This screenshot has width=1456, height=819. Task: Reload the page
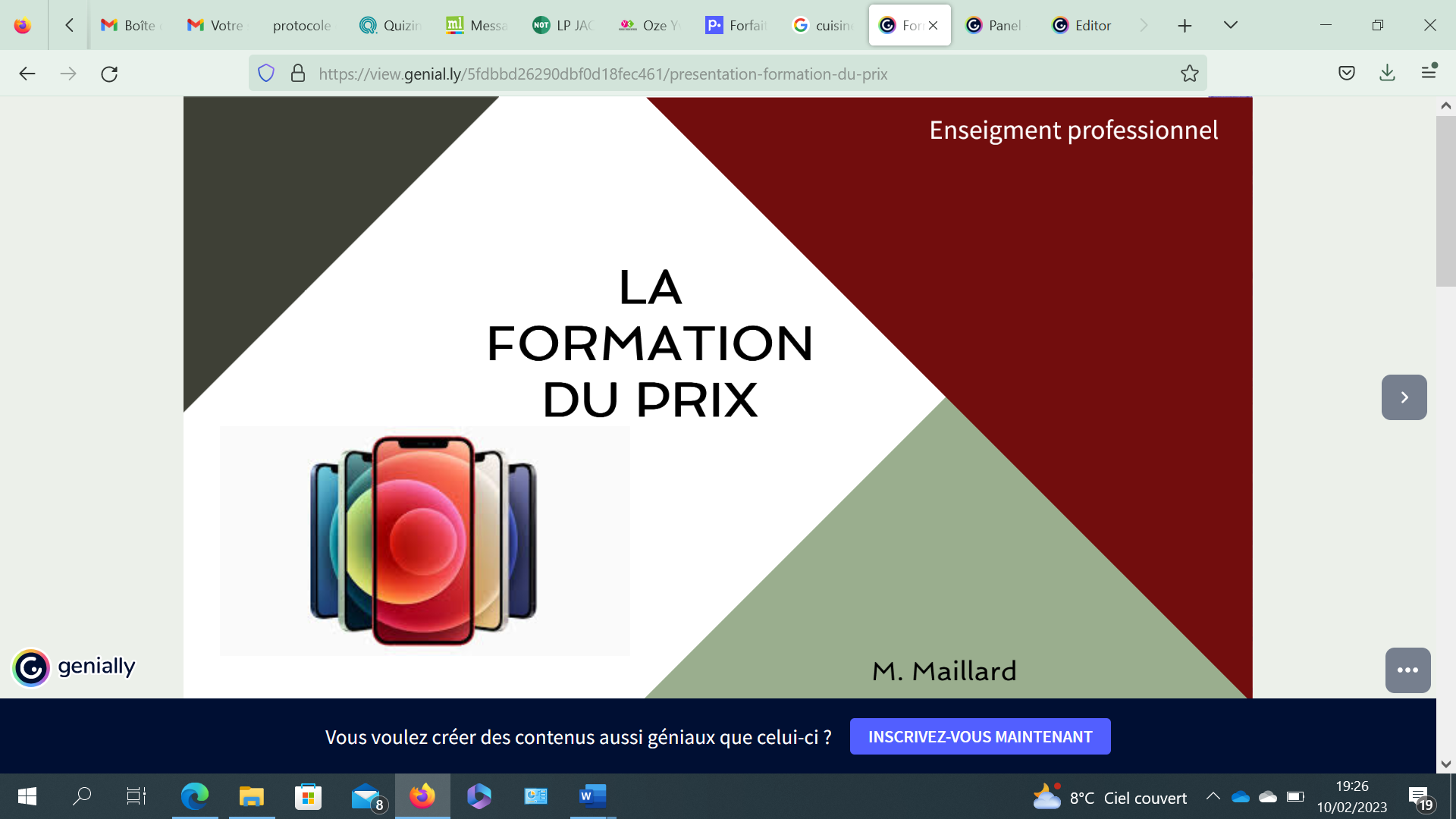coord(110,73)
